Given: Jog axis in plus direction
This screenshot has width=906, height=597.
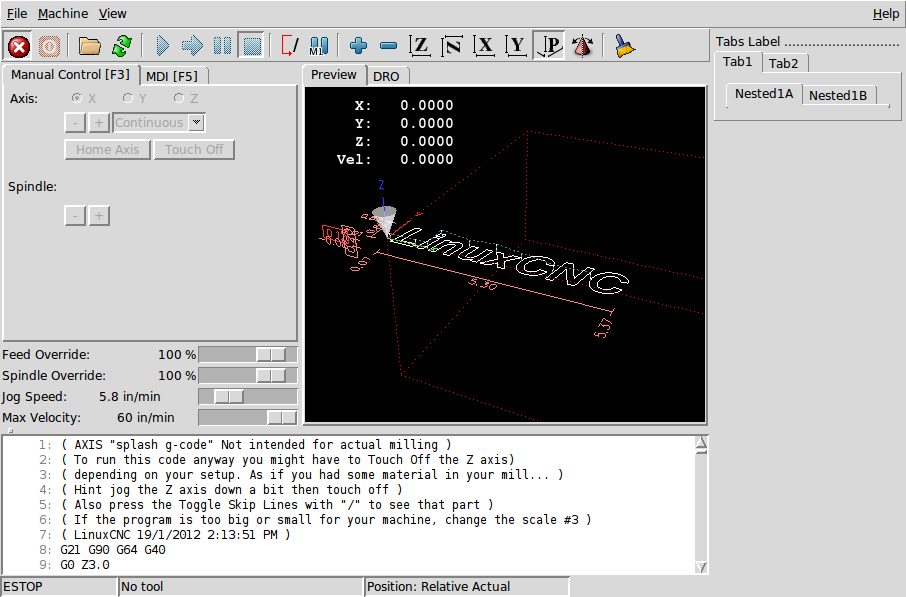Looking at the screenshot, I should (x=99, y=123).
